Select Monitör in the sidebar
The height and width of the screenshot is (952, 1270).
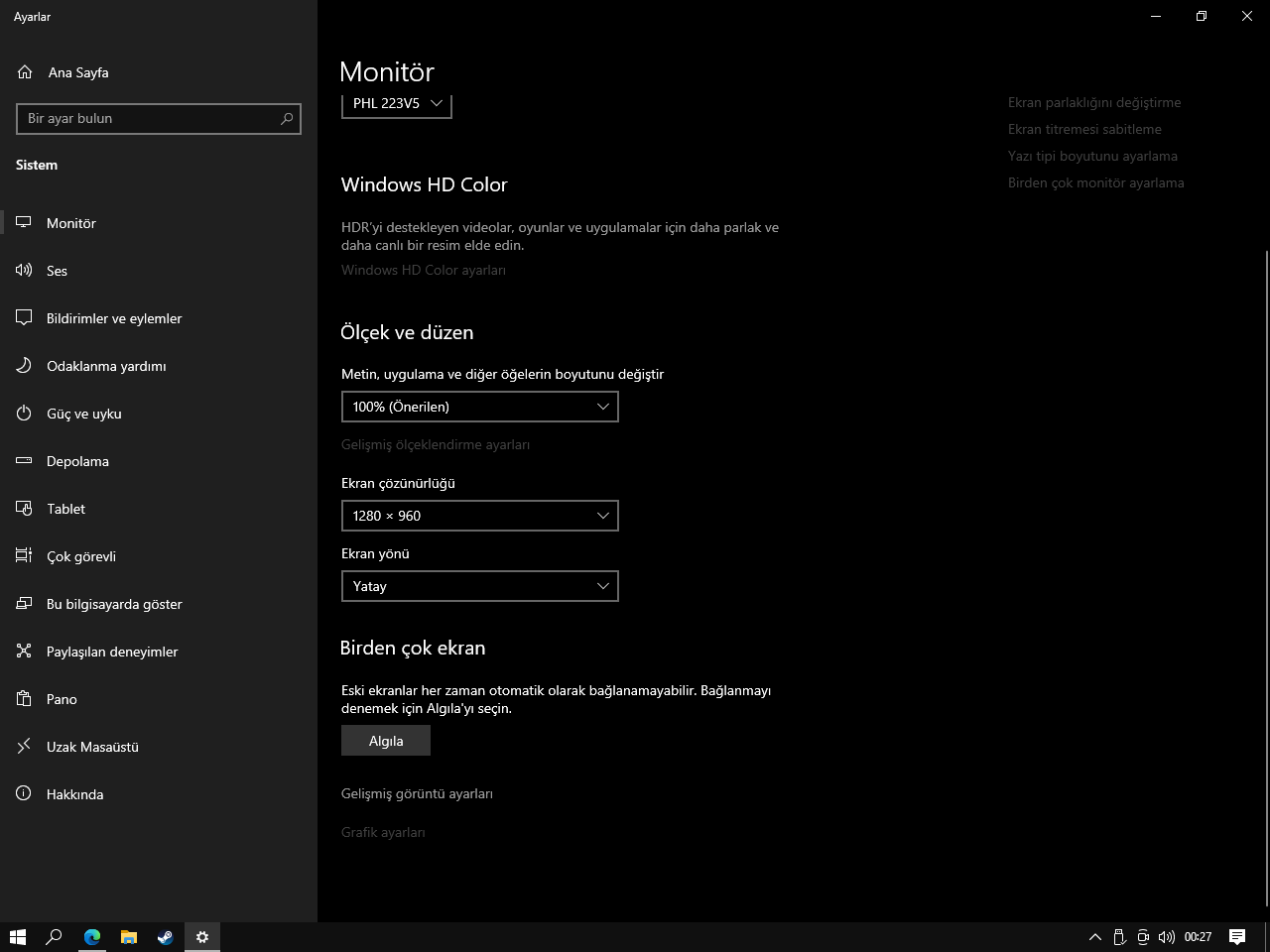(159, 223)
